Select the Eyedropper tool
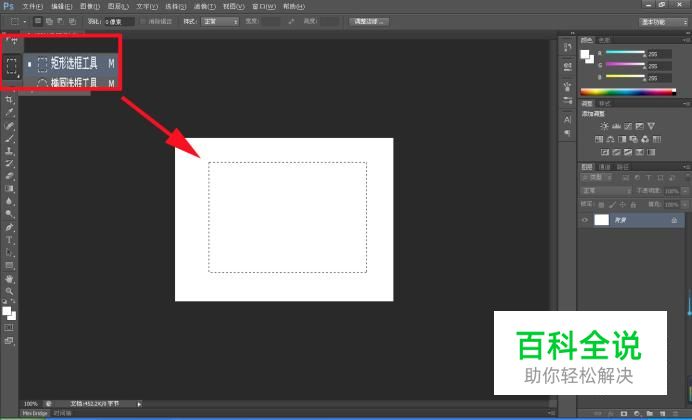Viewport: 692px width, 420px height. pos(9,113)
